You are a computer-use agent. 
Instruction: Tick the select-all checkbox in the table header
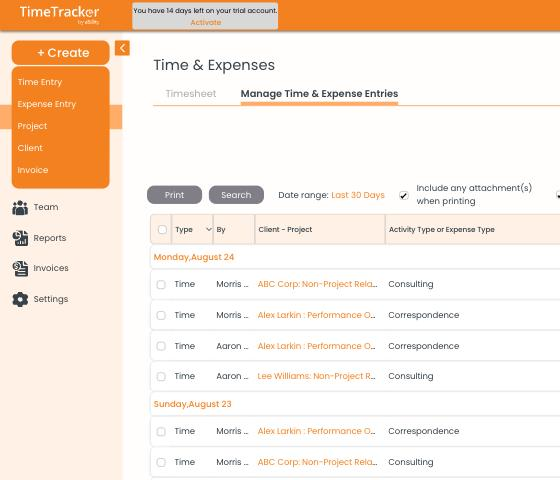coord(162,229)
